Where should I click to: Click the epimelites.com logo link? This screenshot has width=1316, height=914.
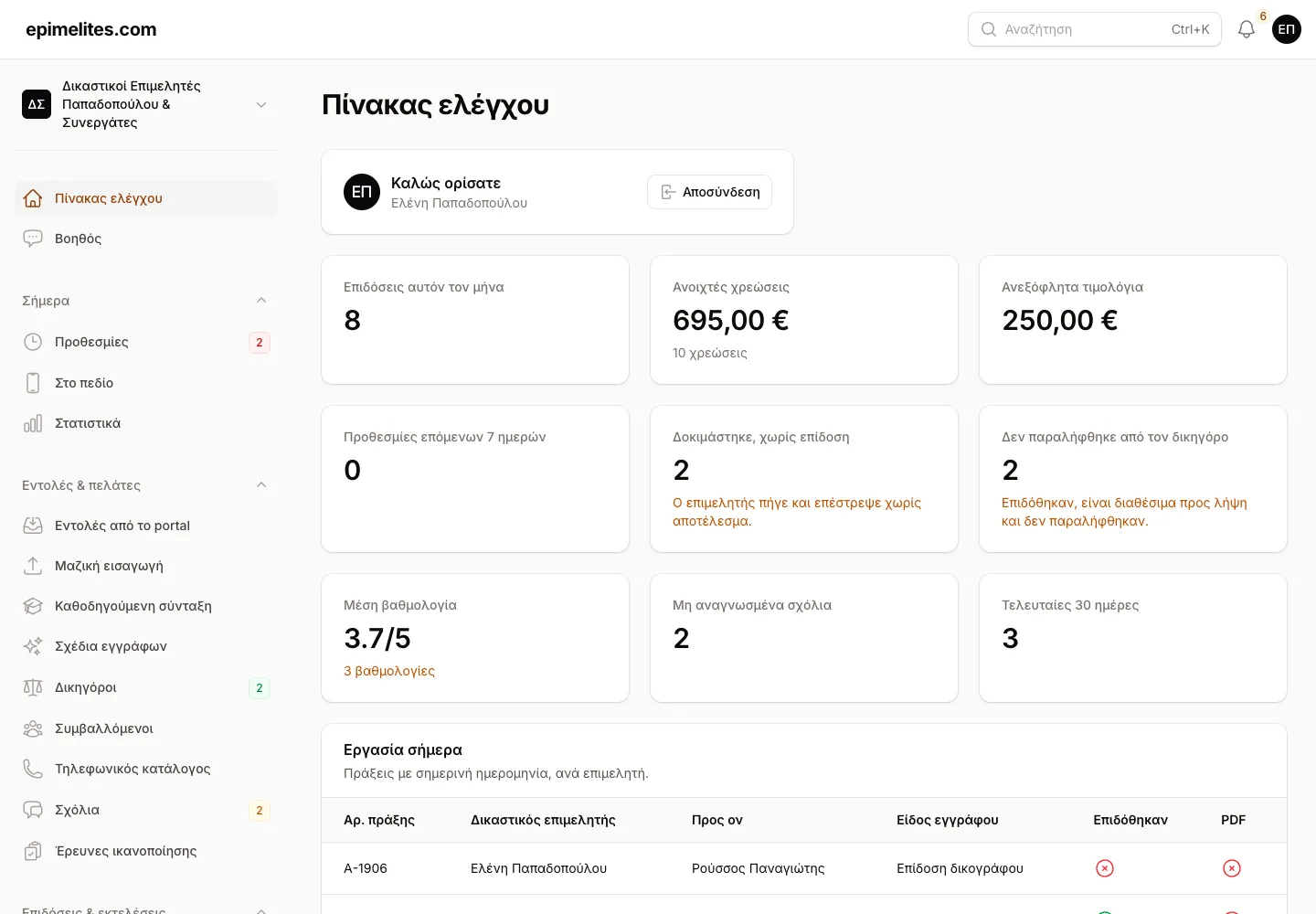(91, 29)
